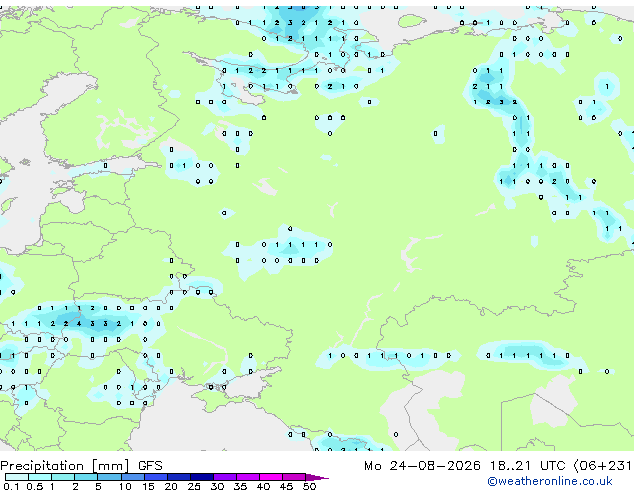The height and width of the screenshot is (490, 634).
Task: Click the '18..21' time range text
Action: (x=510, y=466)
